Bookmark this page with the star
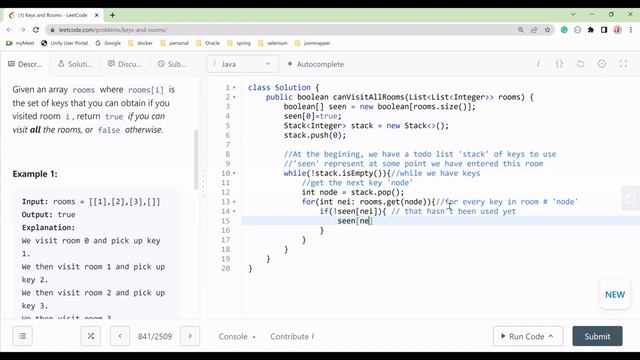The height and width of the screenshot is (360, 640). (547, 30)
